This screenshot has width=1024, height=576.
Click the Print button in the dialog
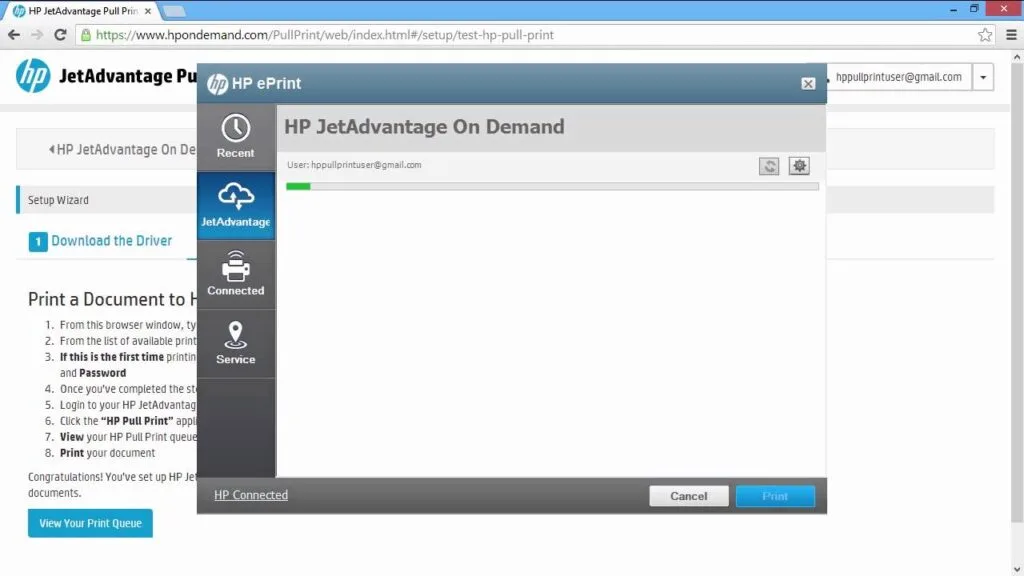775,495
